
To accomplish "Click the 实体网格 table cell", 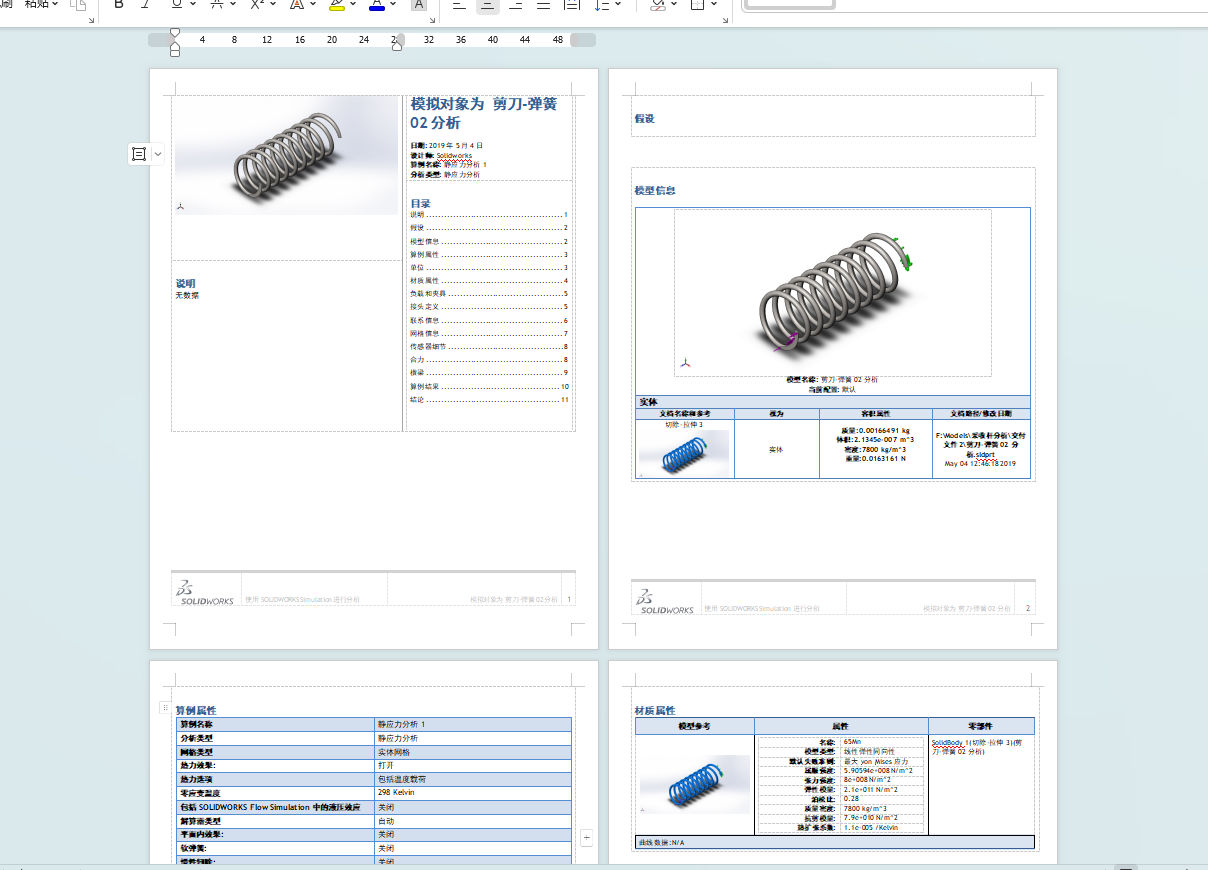I will pyautogui.click(x=473, y=751).
